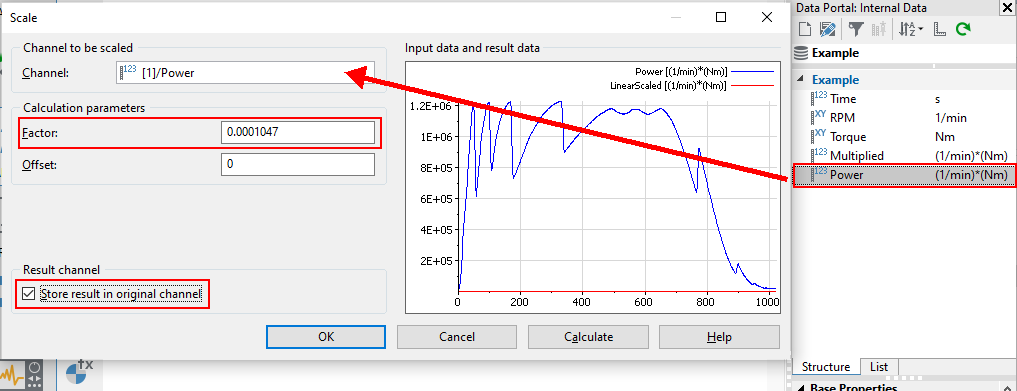This screenshot has height=391, width=1017.
Task: Click the orange waveform analysis icon
Action: coord(12,375)
